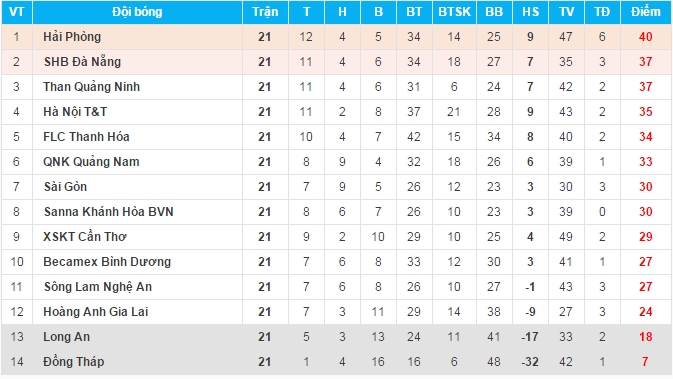The height and width of the screenshot is (379, 673).
Task: Select the Trận column header
Action: 265,12
